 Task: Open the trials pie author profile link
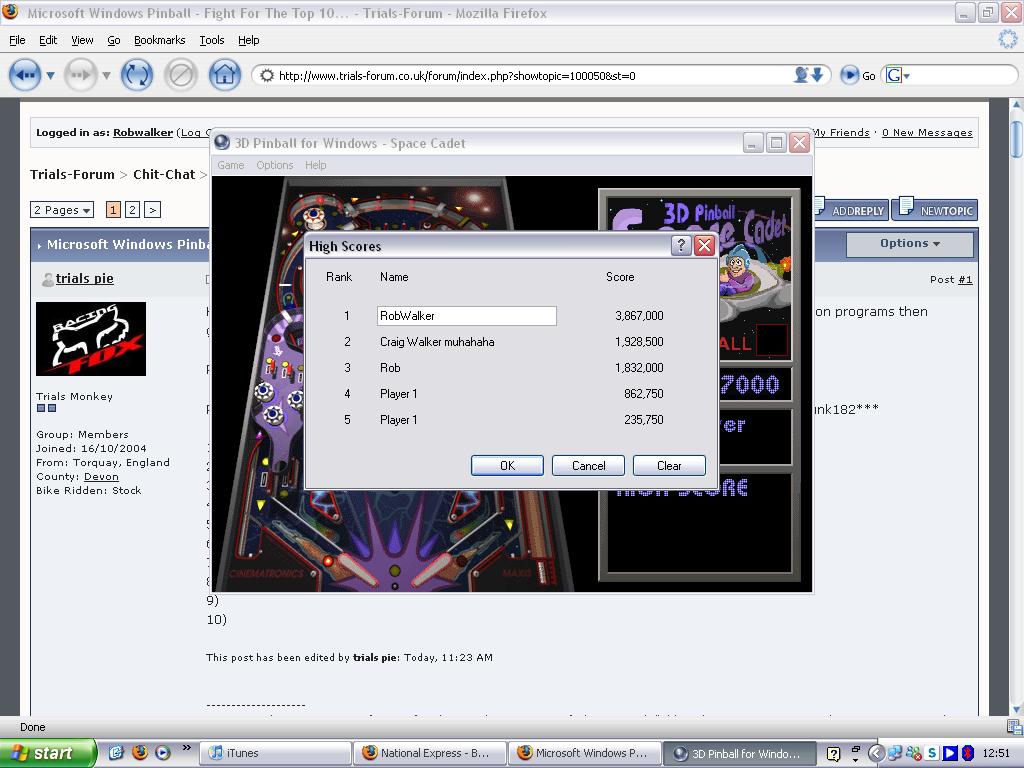click(85, 278)
